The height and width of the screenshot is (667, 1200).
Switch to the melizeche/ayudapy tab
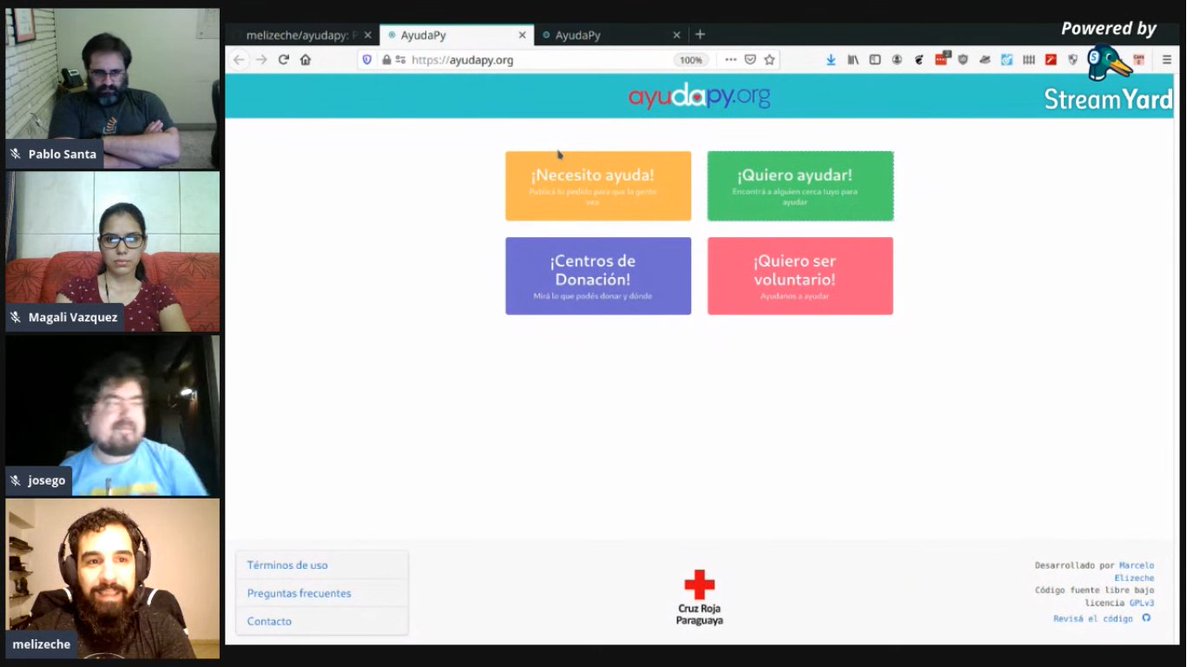(x=302, y=35)
